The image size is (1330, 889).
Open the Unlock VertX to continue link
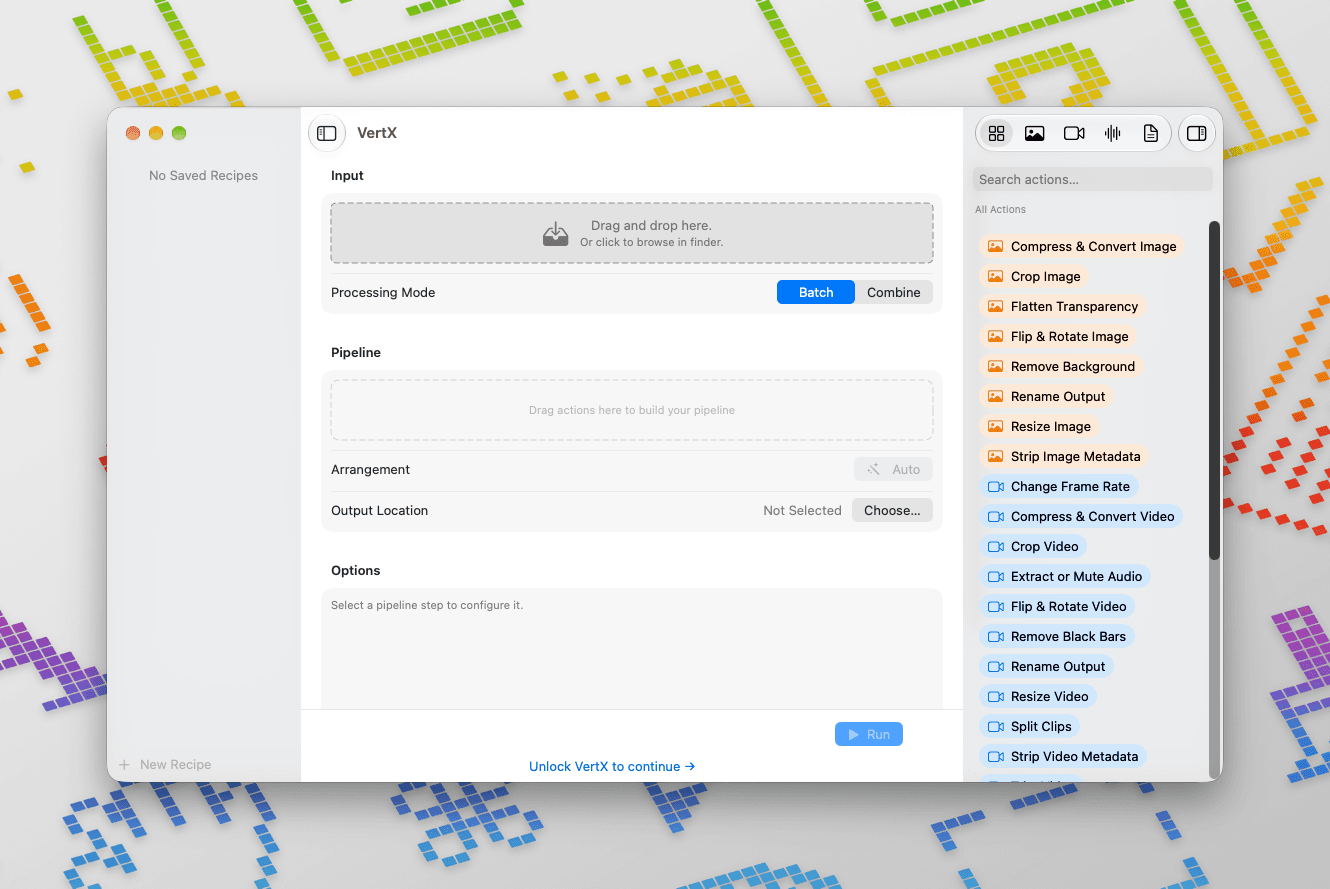[612, 766]
